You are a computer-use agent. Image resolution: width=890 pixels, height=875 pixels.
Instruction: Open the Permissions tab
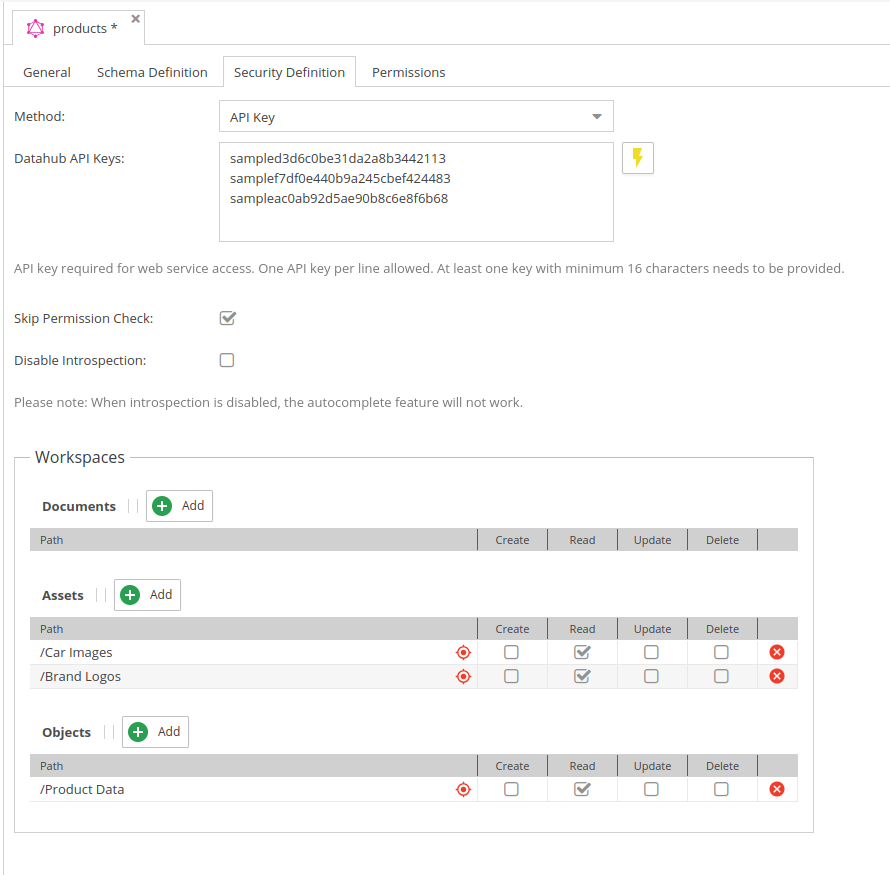[x=408, y=72]
